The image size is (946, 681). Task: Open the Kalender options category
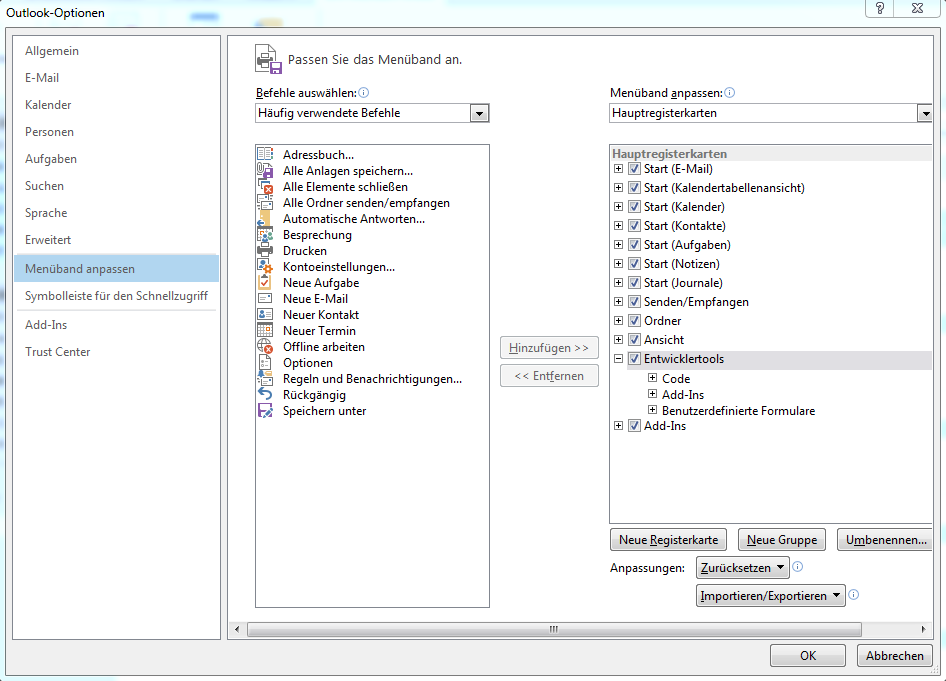(116, 105)
